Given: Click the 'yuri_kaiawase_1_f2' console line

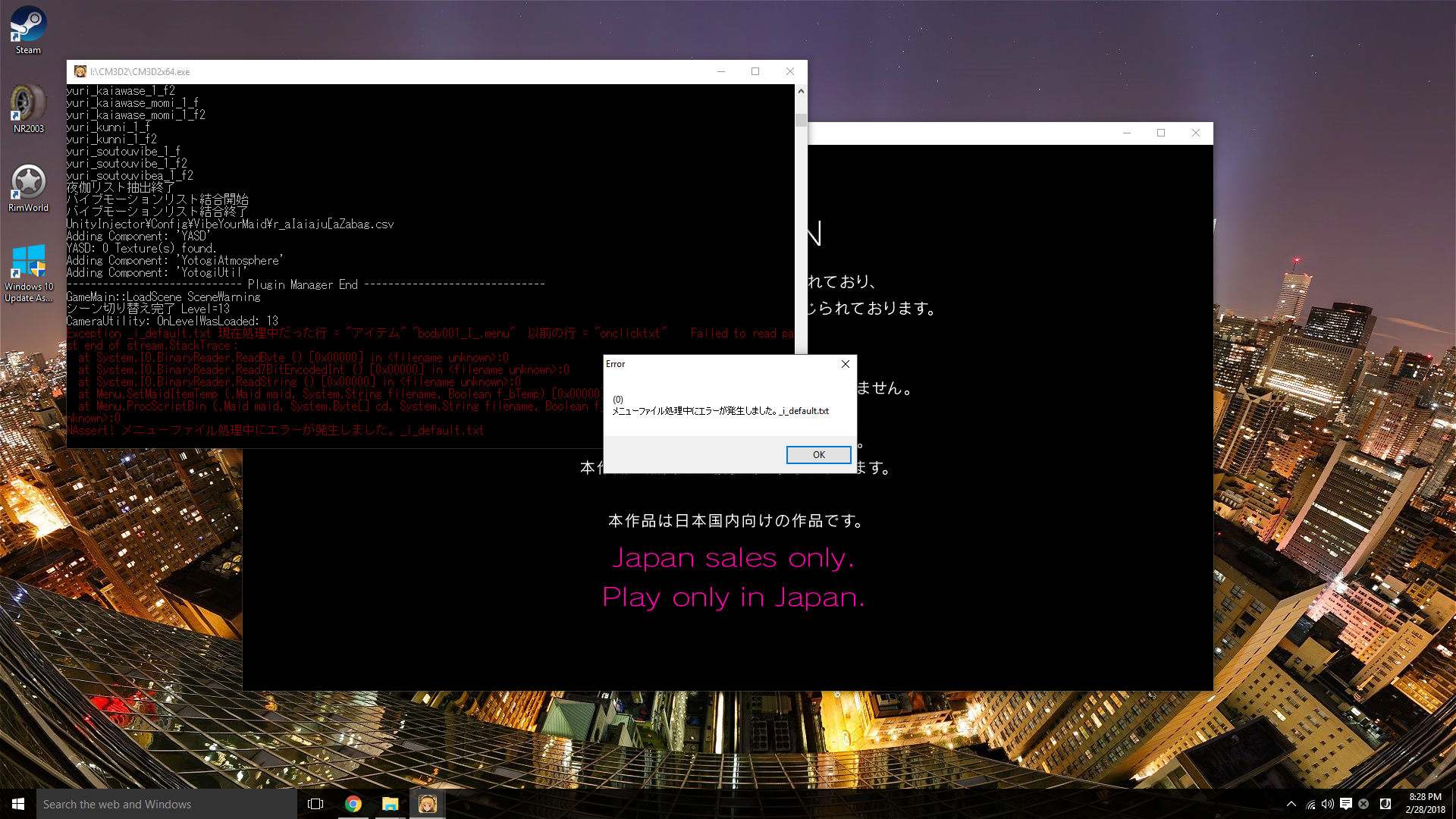Looking at the screenshot, I should (121, 90).
